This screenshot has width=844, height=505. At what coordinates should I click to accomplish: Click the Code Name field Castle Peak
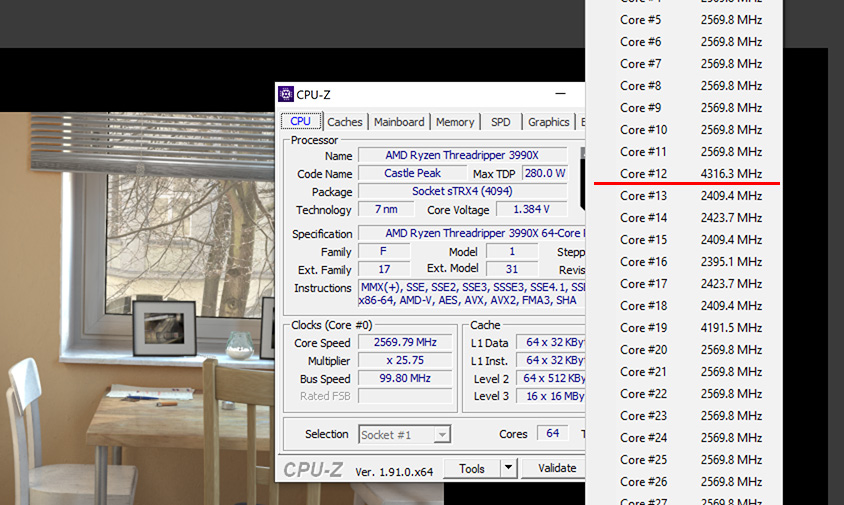click(x=412, y=173)
